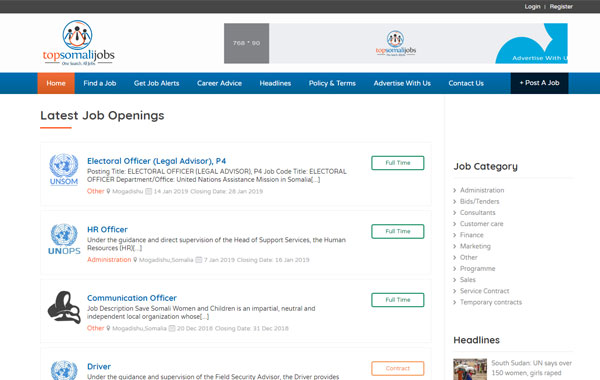Select Consultants job category
The width and height of the screenshot is (600, 380).
click(478, 212)
